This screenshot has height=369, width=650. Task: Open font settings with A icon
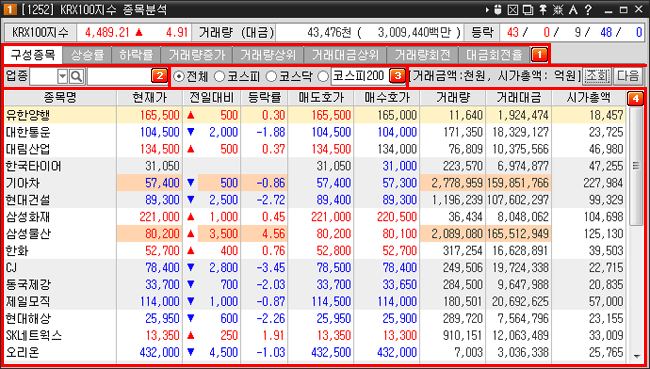(x=573, y=10)
